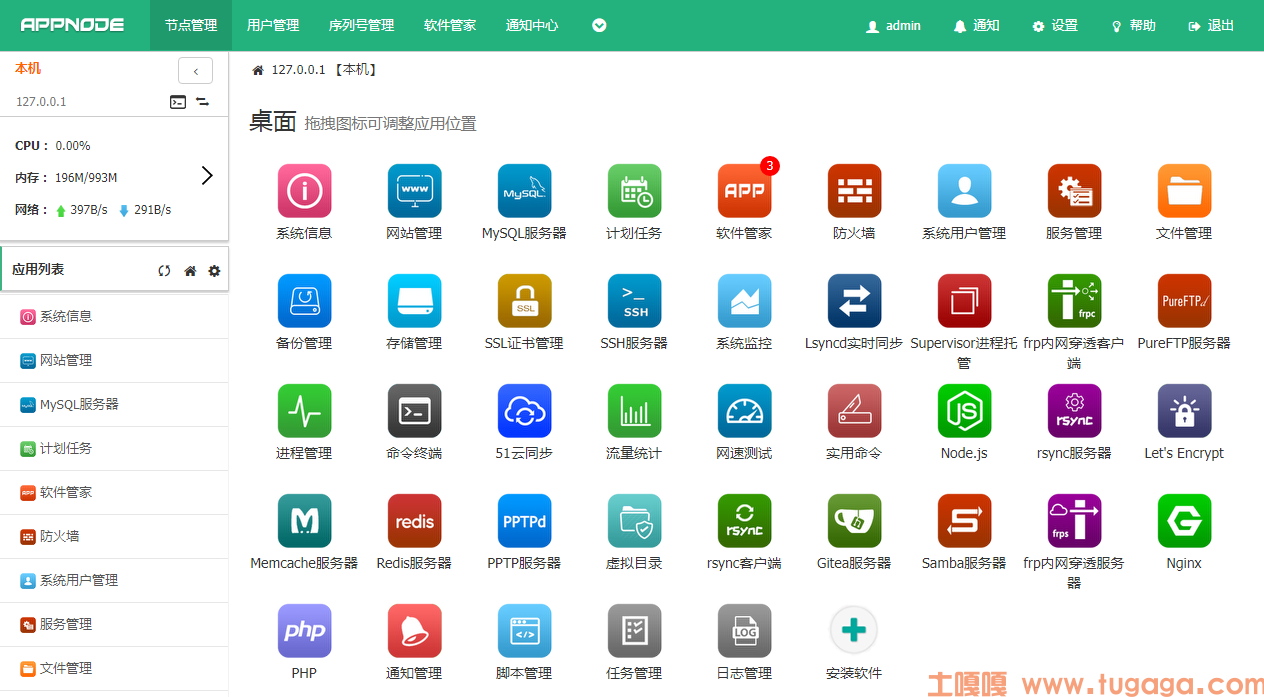Open the PHP app icon
This screenshot has height=697, width=1264.
[x=304, y=631]
